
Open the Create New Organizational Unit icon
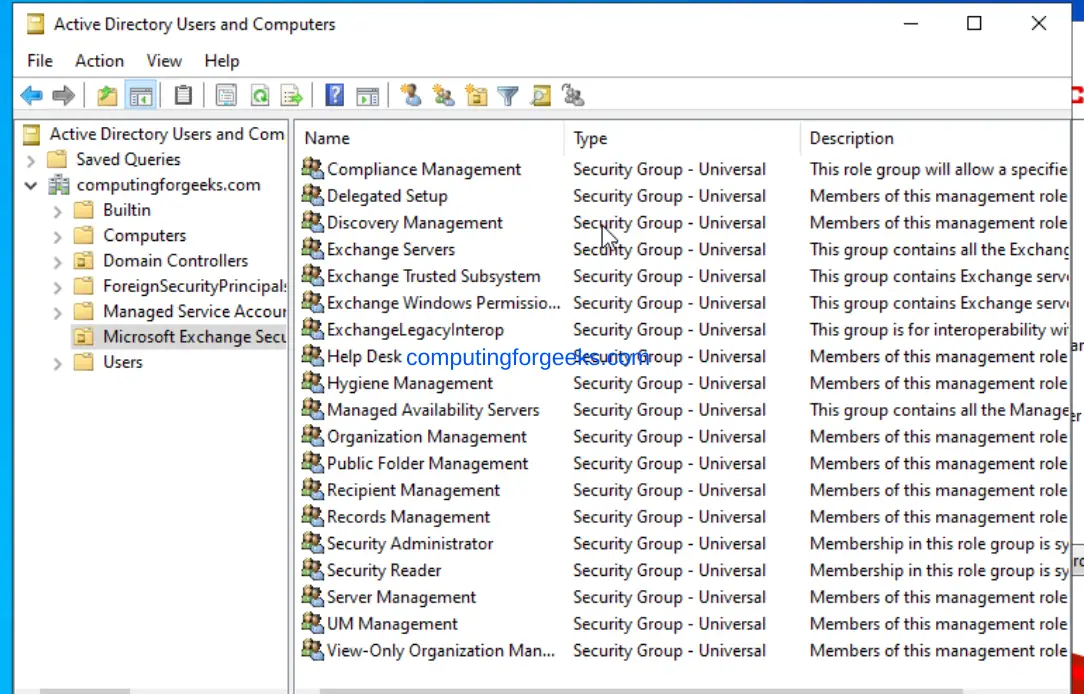pyautogui.click(x=476, y=94)
